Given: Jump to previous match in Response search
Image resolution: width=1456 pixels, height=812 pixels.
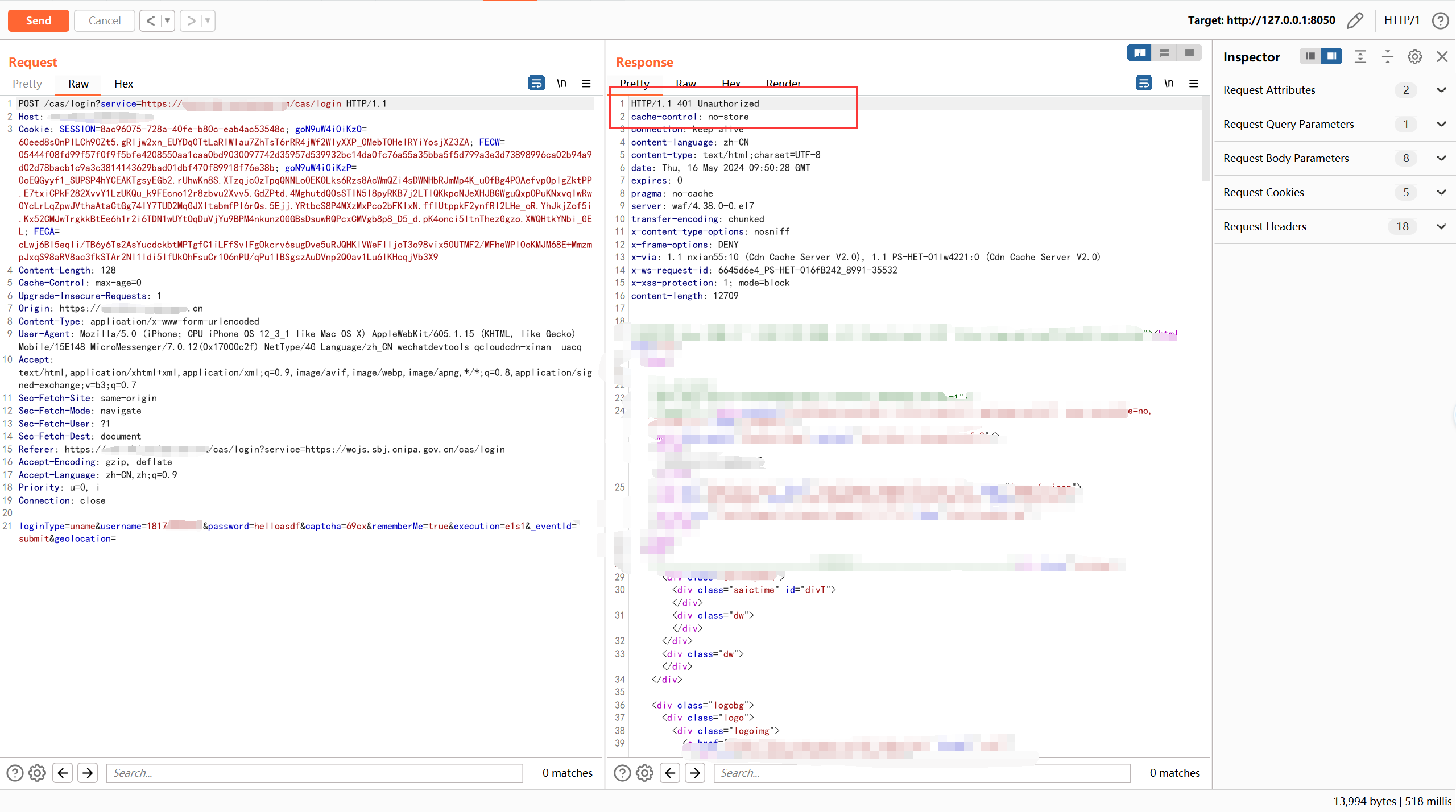Looking at the screenshot, I should tap(670, 773).
